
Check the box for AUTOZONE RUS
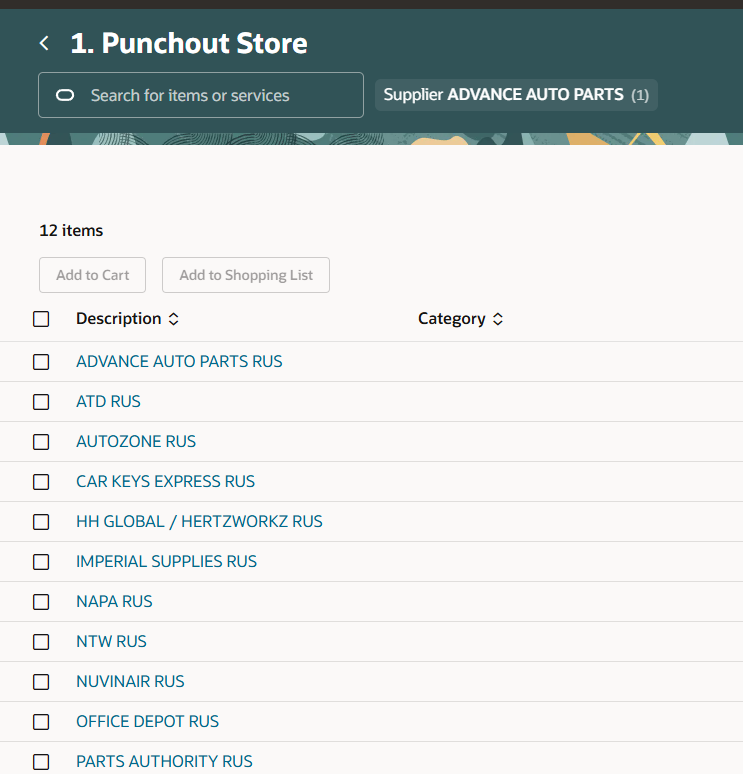click(41, 442)
